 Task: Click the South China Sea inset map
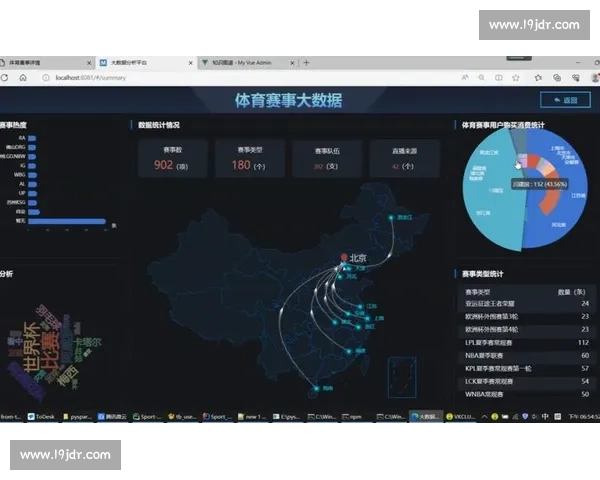click(x=402, y=378)
